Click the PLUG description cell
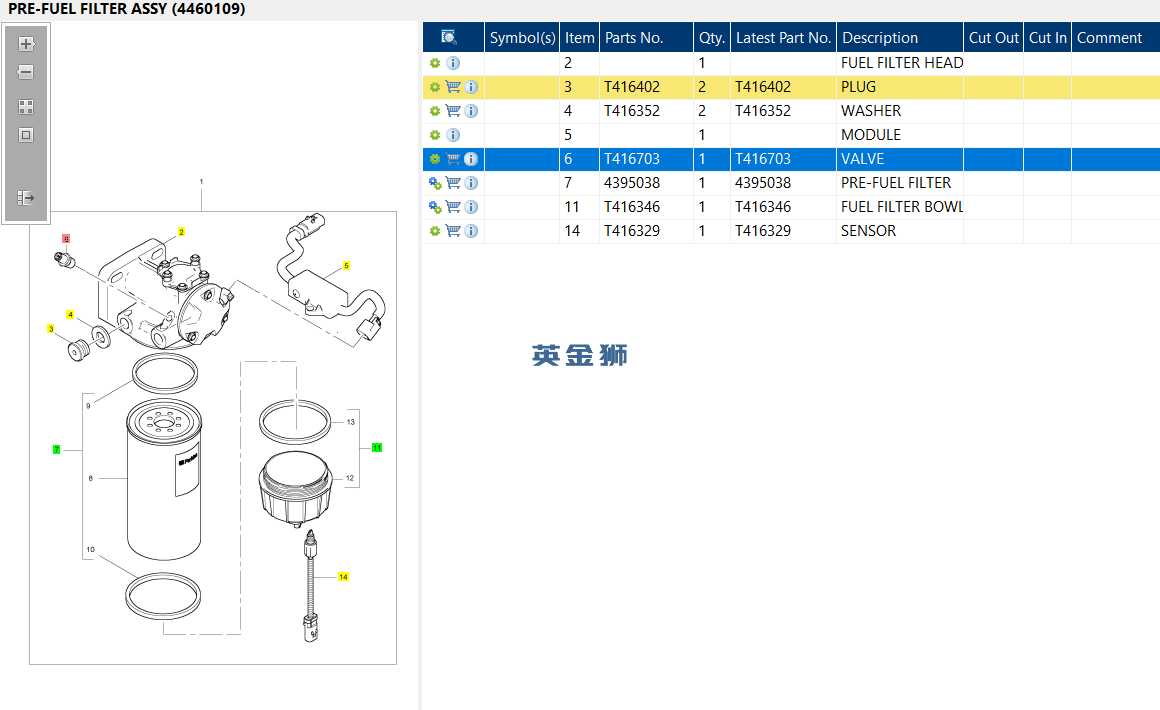Image resolution: width=1160 pixels, height=710 pixels. [x=900, y=87]
